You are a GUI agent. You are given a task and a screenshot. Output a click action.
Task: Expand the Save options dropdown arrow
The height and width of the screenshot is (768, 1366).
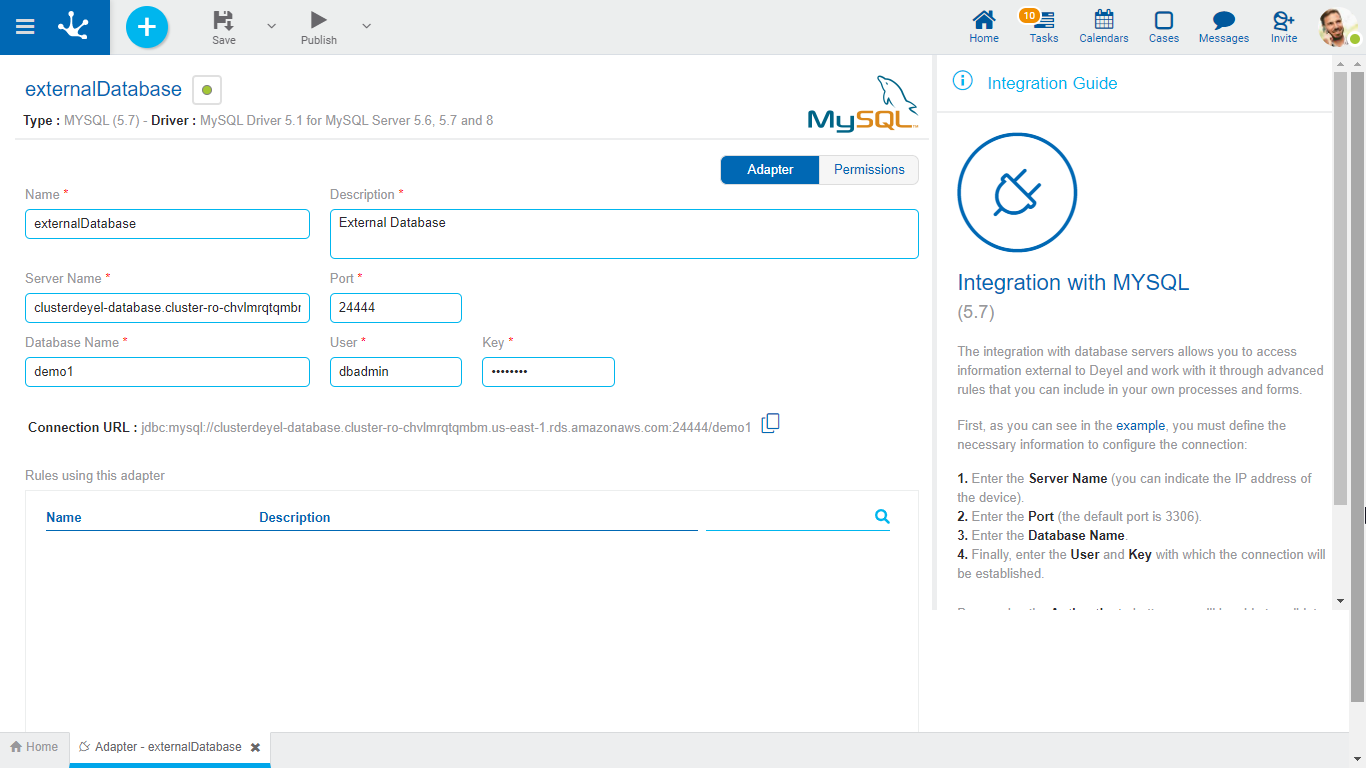271,26
